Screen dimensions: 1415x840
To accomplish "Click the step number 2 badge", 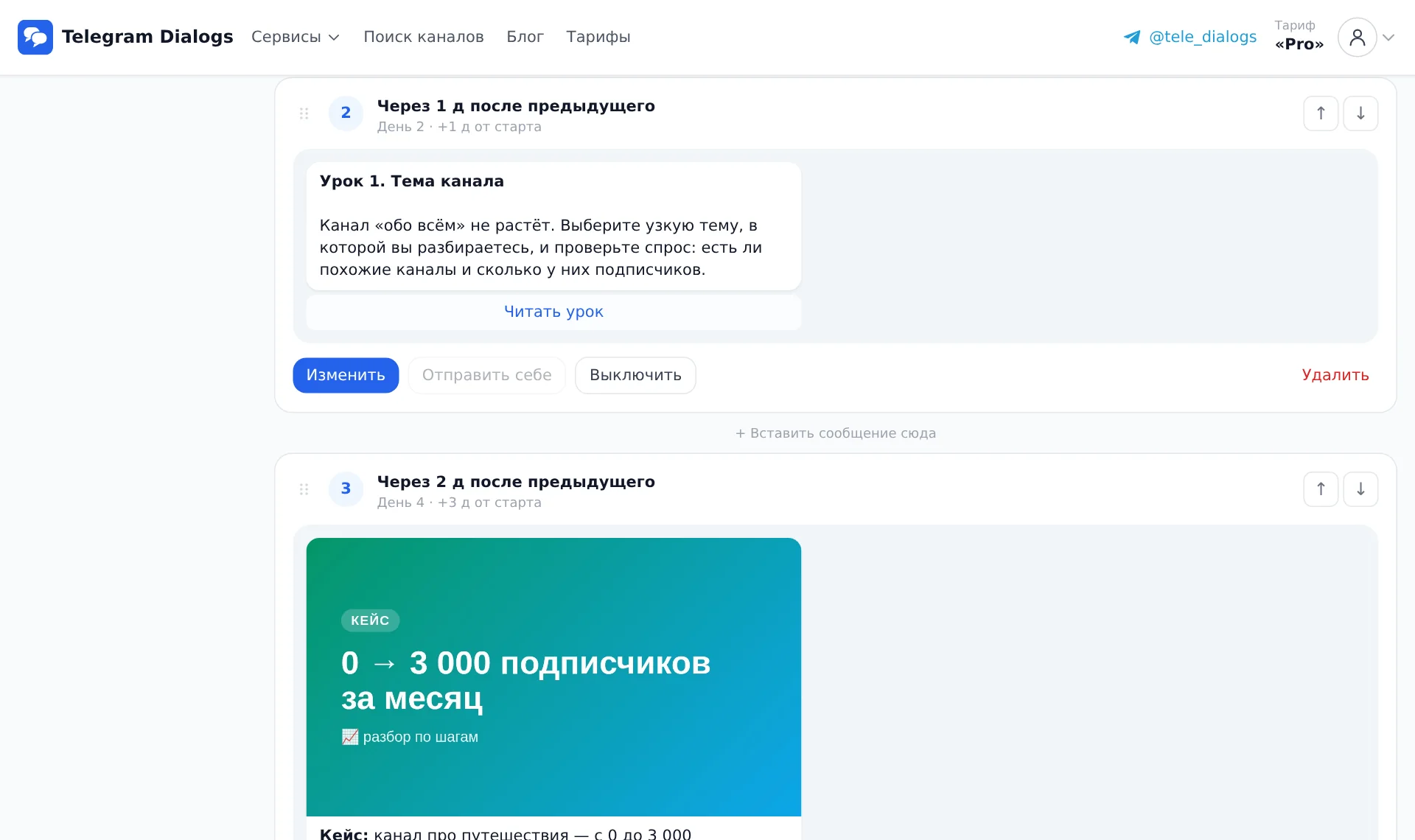I will click(x=346, y=113).
